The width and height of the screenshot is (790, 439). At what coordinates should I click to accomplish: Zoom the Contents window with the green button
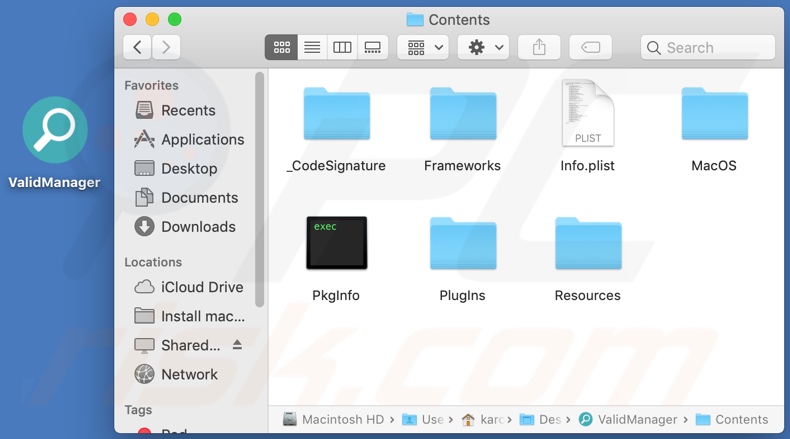tap(175, 20)
